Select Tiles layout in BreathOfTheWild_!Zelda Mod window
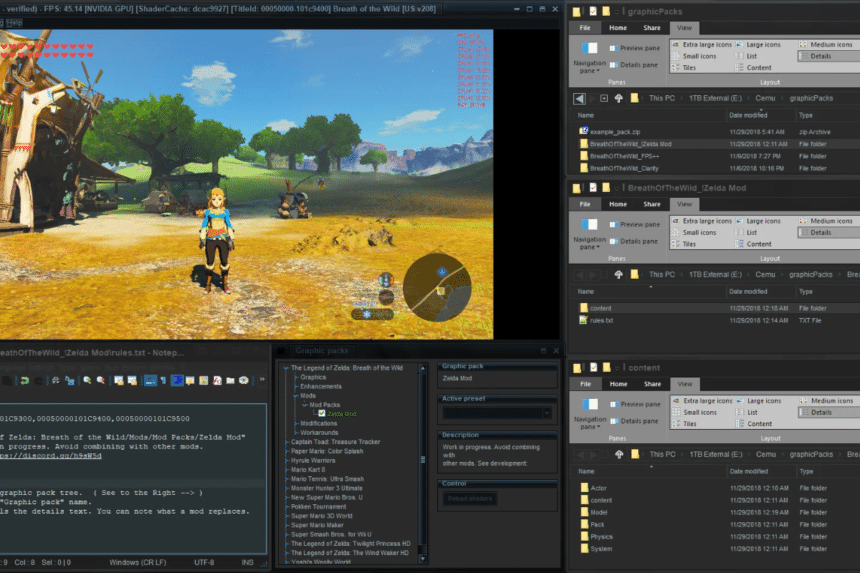Viewport: 860px width, 573px height. tap(684, 245)
